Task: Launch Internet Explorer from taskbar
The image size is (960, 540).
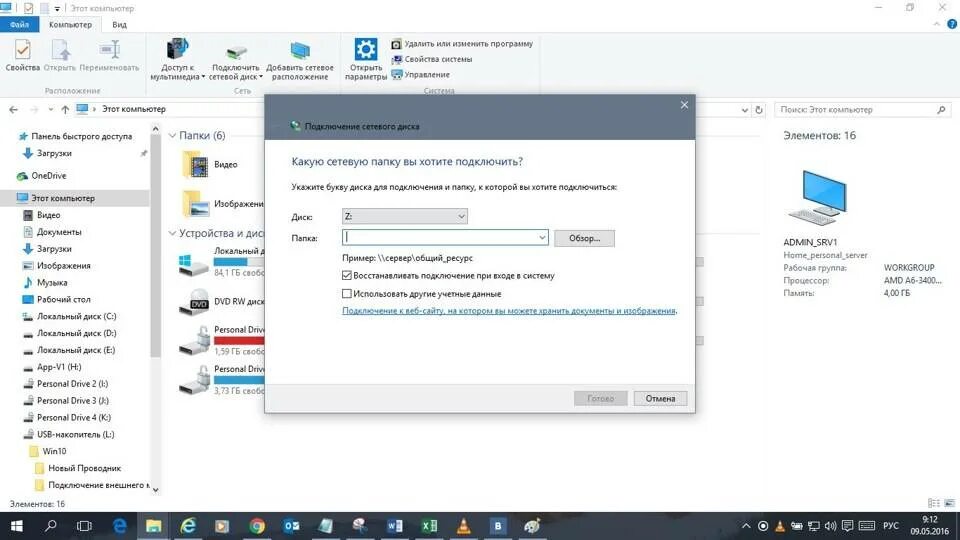Action: click(188, 526)
